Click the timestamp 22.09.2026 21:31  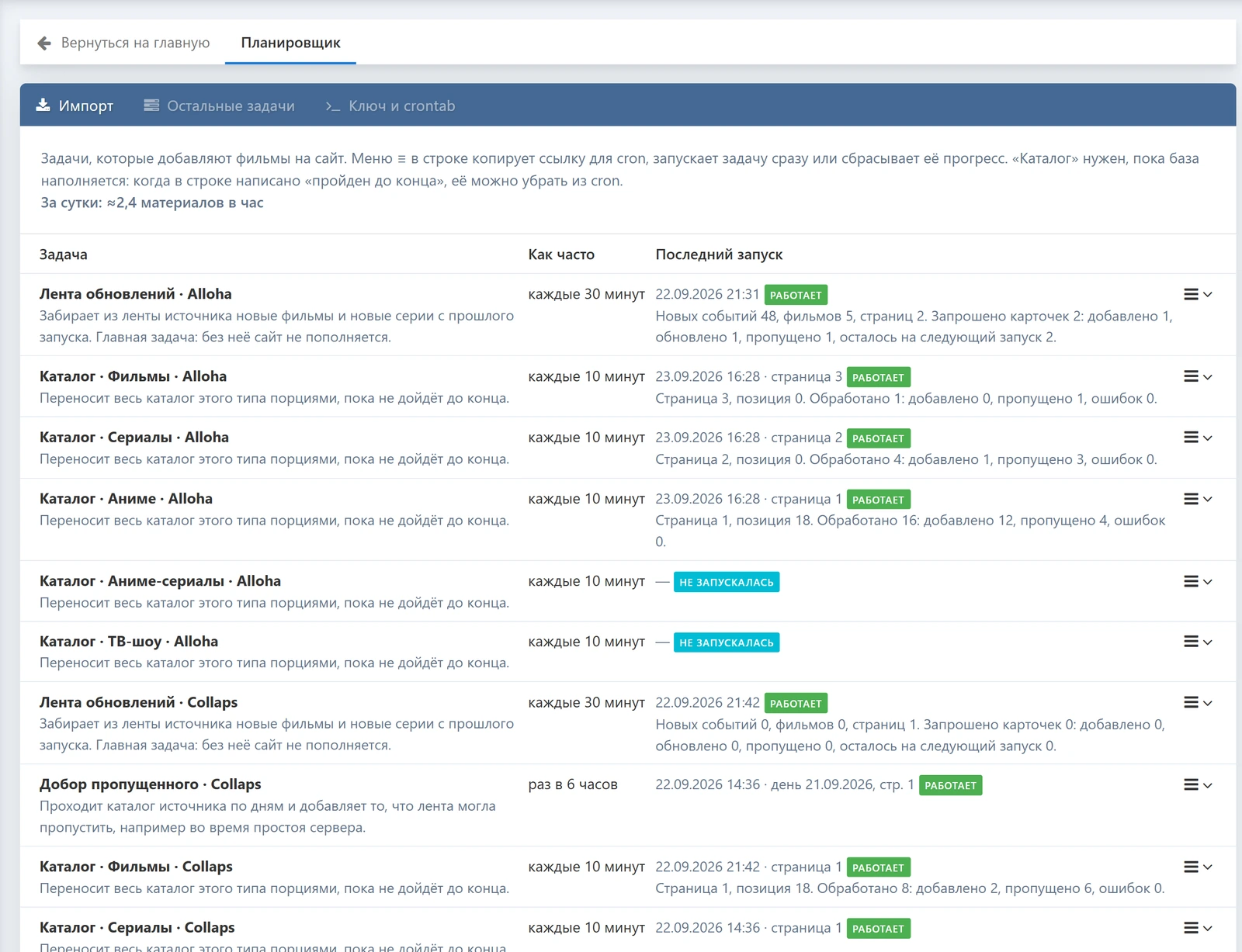[x=707, y=294]
